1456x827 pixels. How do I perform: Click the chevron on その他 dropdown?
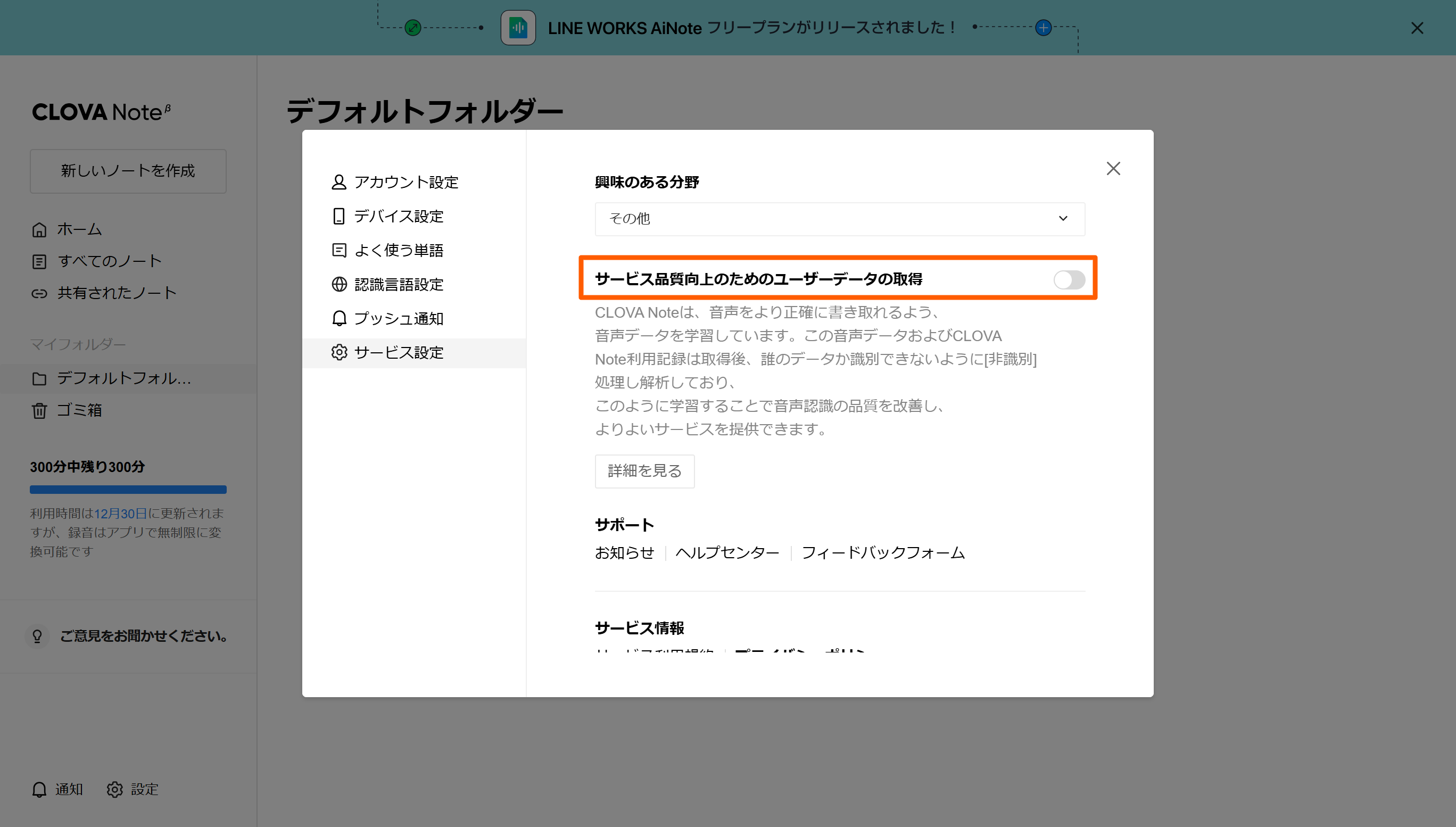1063,219
